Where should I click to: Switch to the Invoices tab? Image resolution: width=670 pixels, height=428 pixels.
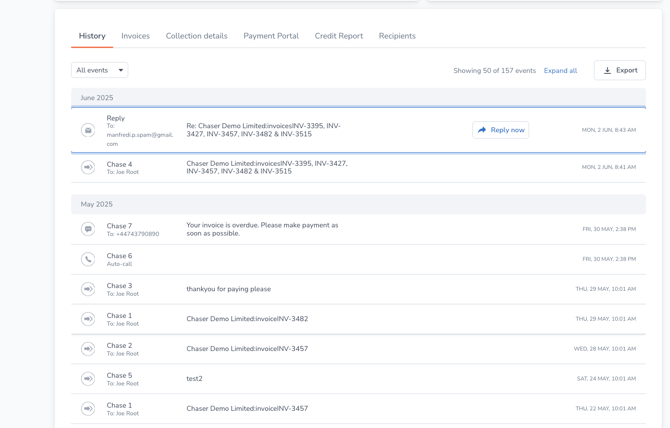135,36
